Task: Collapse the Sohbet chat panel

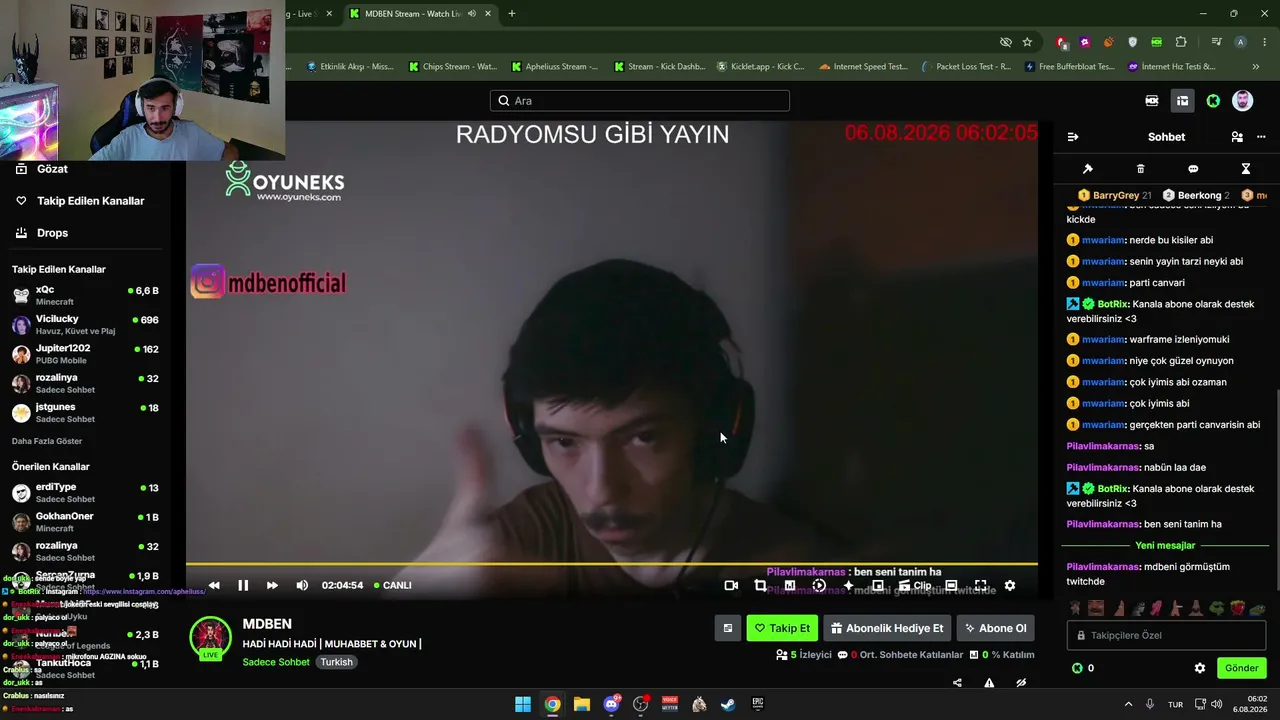Action: (x=1073, y=137)
